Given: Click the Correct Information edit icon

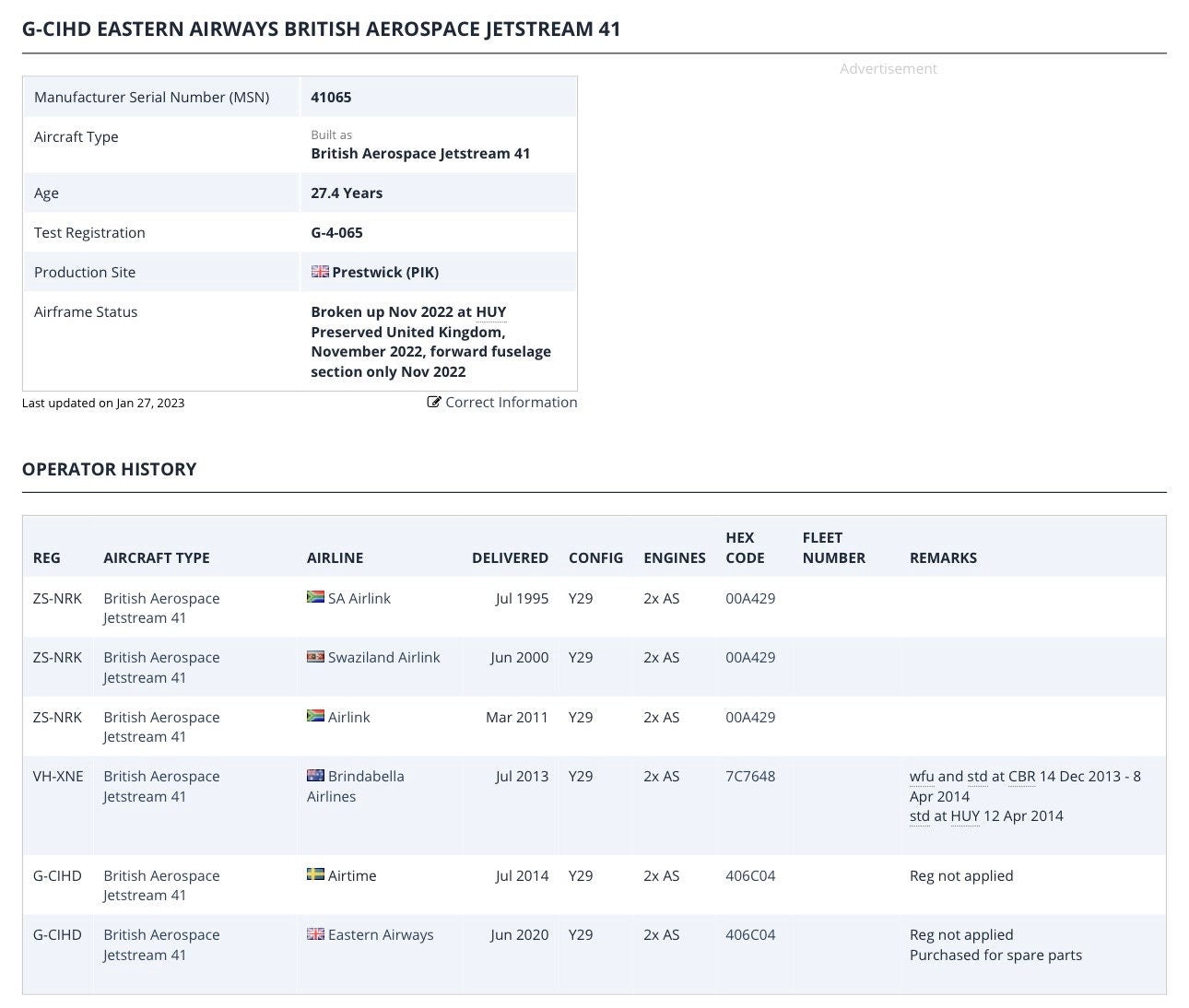Looking at the screenshot, I should coord(434,403).
